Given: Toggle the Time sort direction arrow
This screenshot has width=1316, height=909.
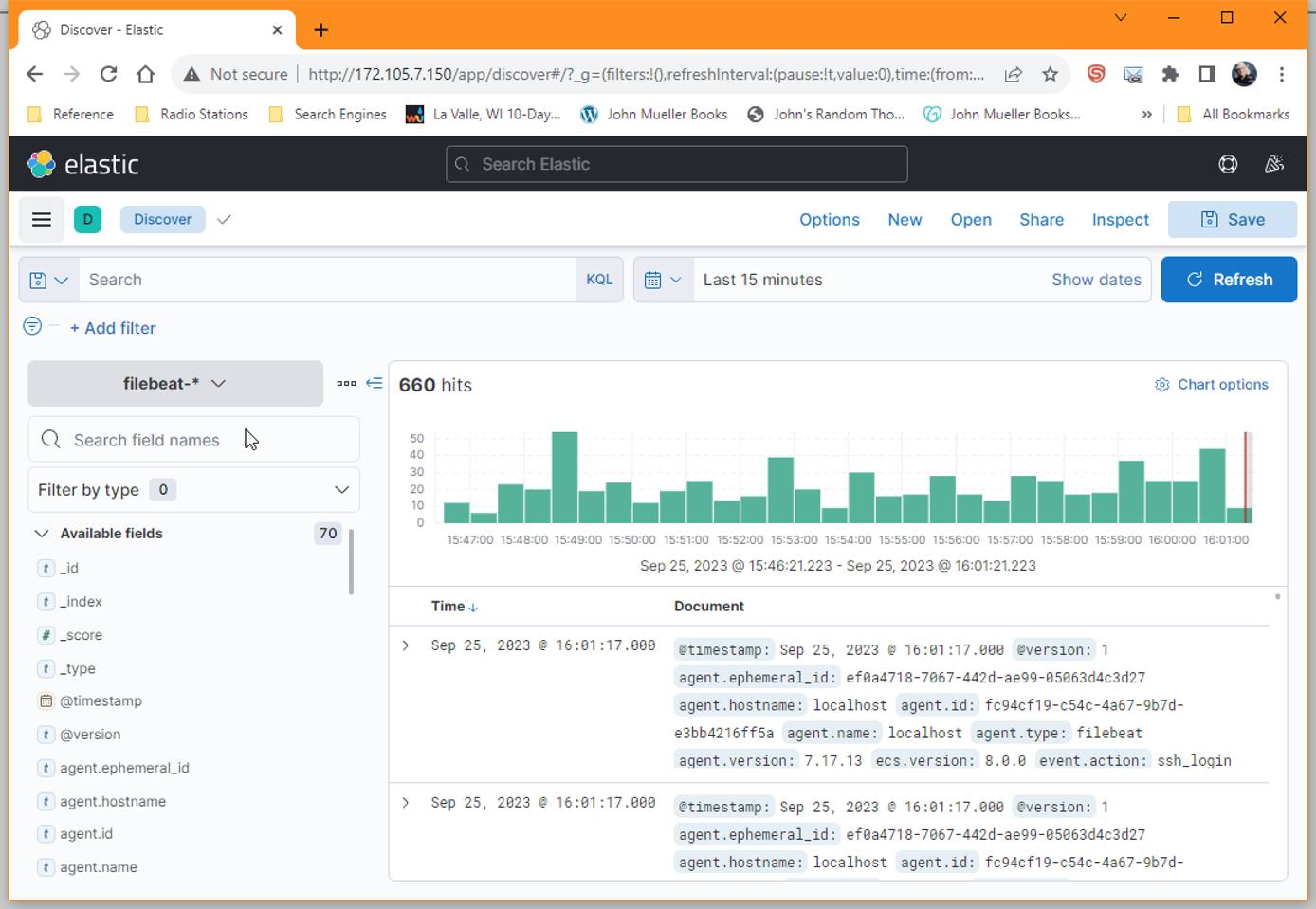Looking at the screenshot, I should coord(473,606).
